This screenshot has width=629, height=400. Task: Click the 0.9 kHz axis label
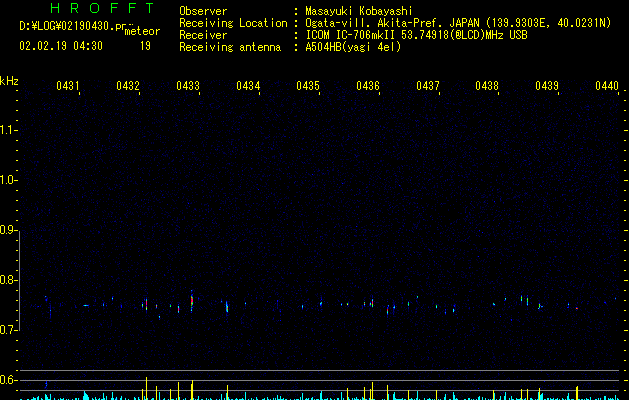(x=8, y=230)
